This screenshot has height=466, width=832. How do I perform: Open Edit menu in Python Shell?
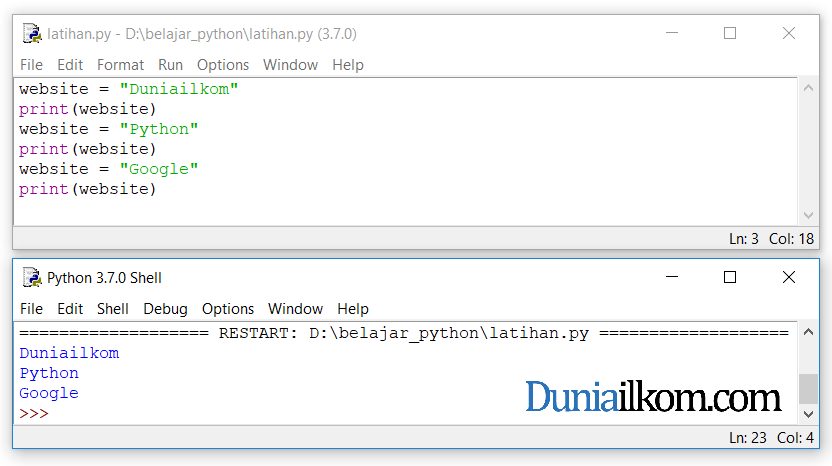(x=70, y=309)
